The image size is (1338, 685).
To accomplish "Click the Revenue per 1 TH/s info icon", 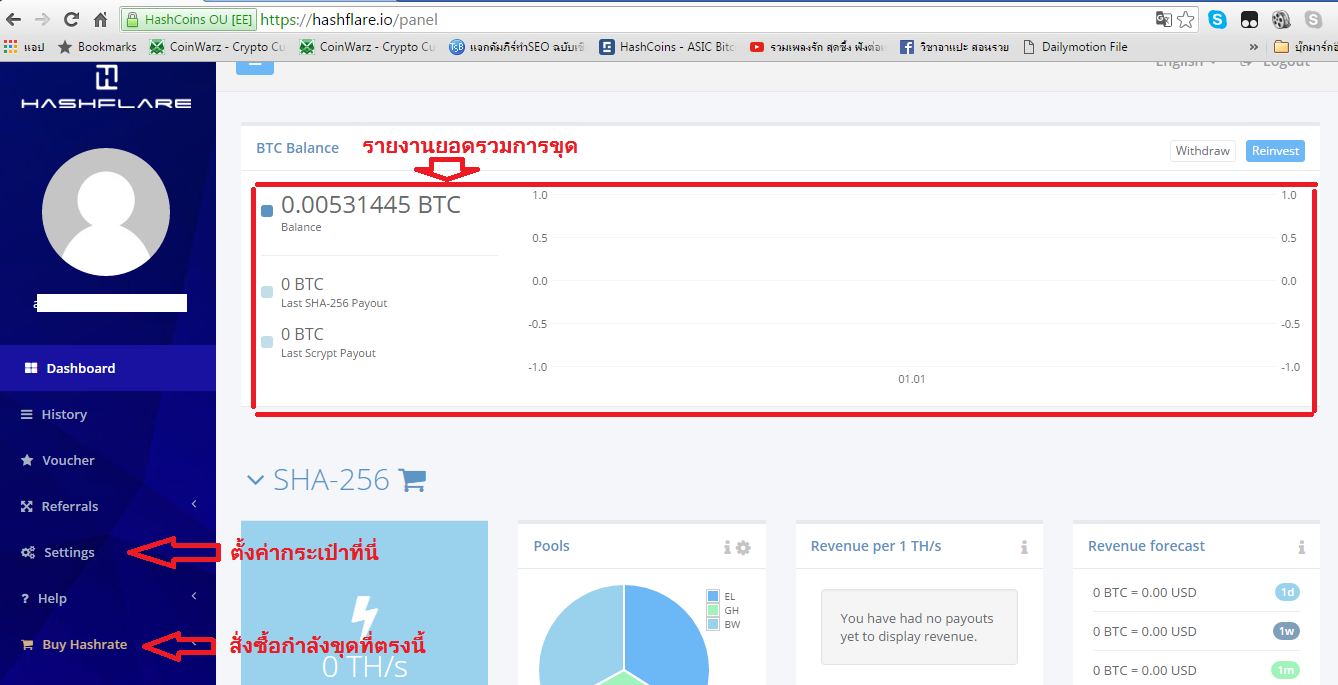I will pyautogui.click(x=1024, y=548).
